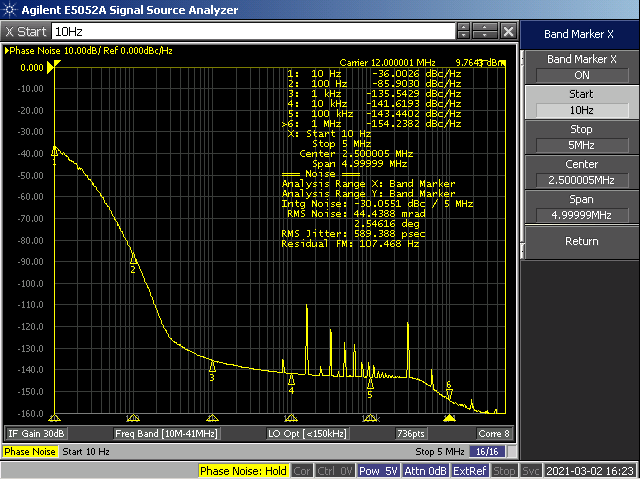Image resolution: width=640 pixels, height=480 pixels.
Task: Click the X Start entry field showing 10Hz
Action: click(253, 31)
